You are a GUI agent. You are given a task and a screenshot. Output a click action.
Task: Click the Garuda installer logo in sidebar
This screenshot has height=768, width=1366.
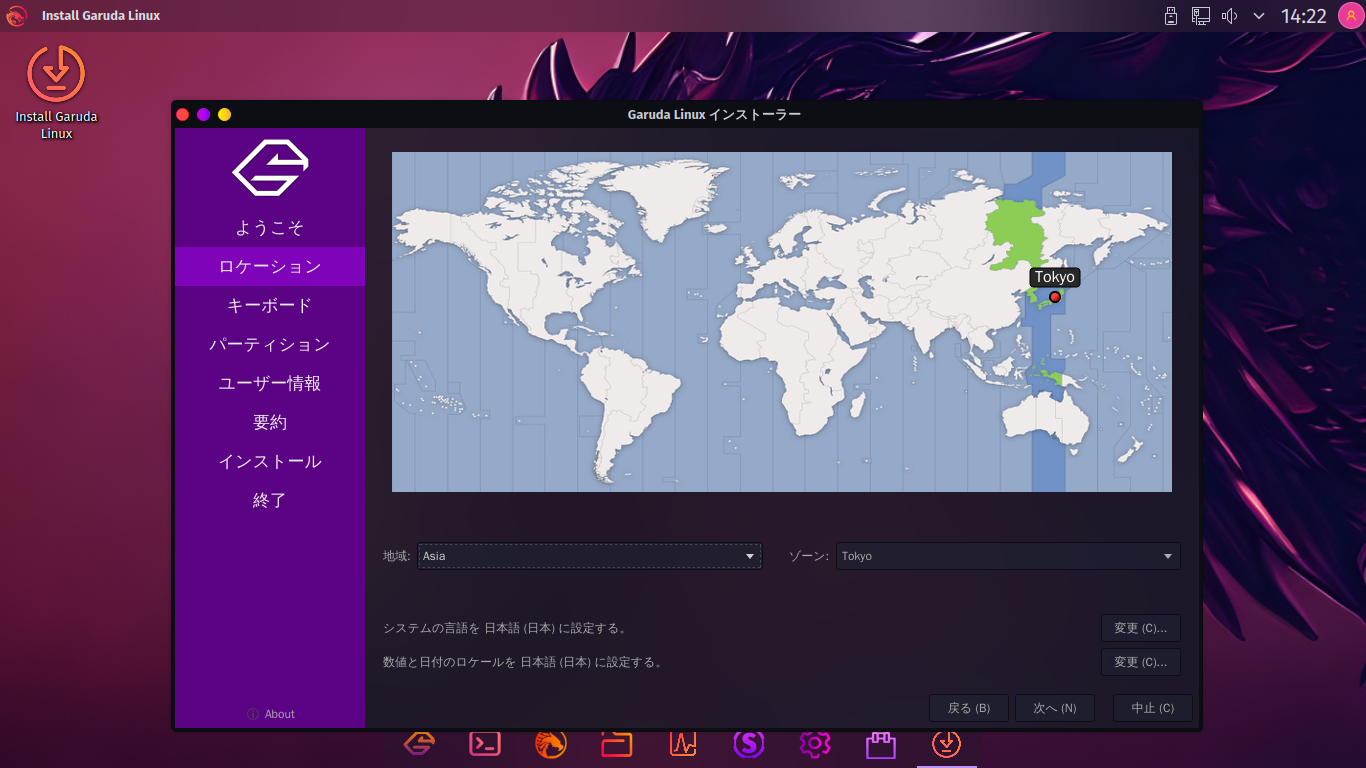[270, 168]
